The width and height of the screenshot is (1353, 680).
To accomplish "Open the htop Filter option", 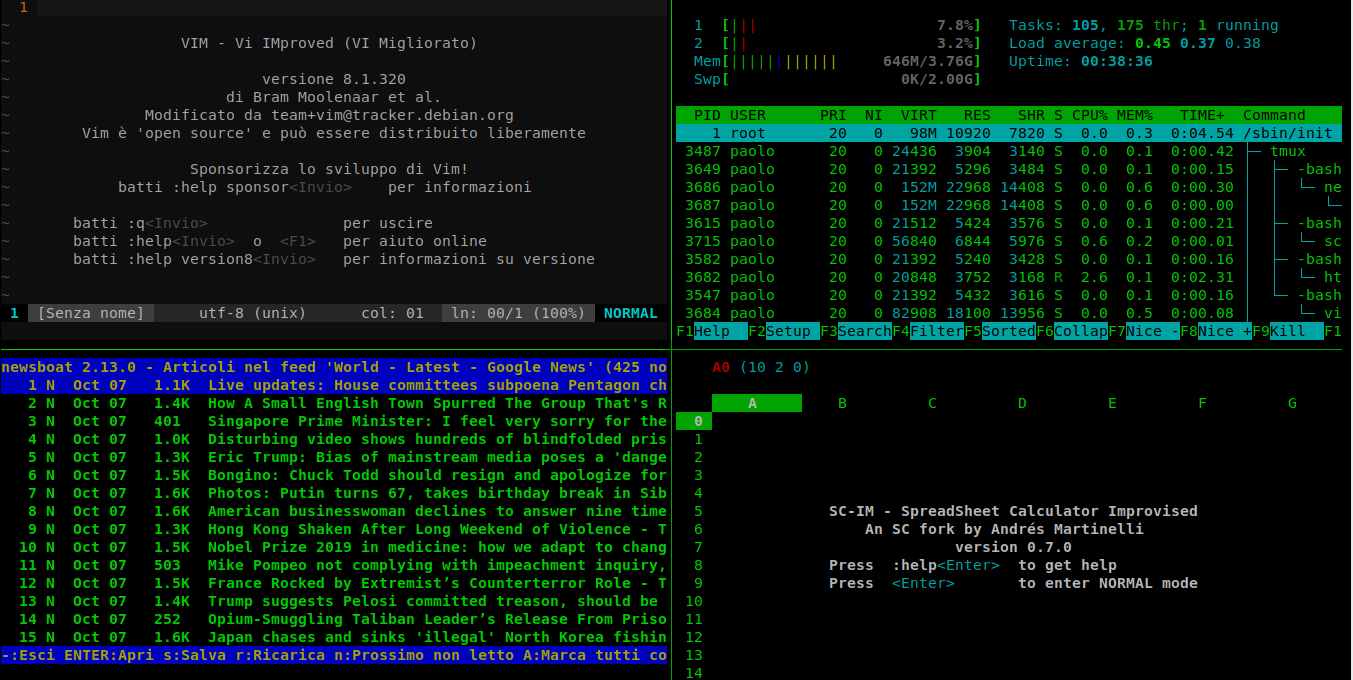I will pyautogui.click(x=936, y=331).
